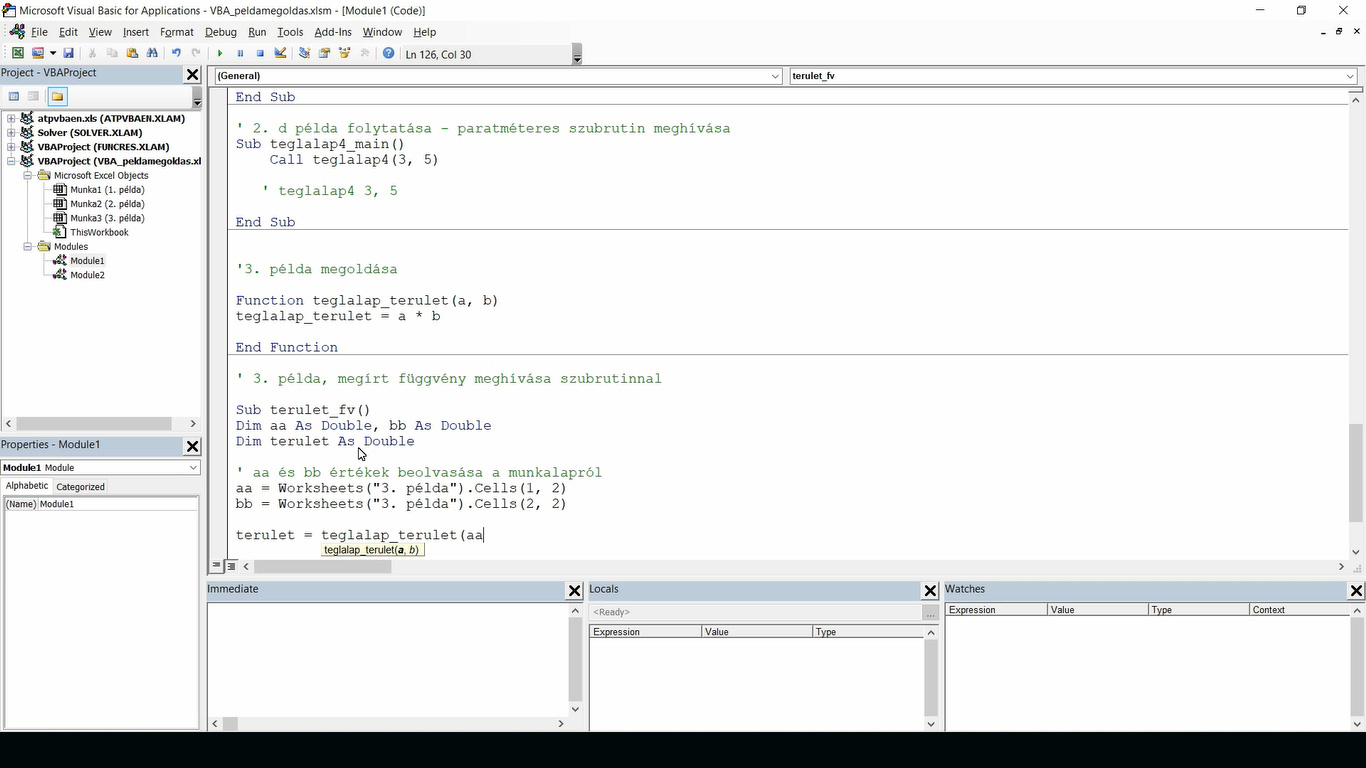
Task: Switch to Excel using the View Excel icon
Action: (x=17, y=54)
